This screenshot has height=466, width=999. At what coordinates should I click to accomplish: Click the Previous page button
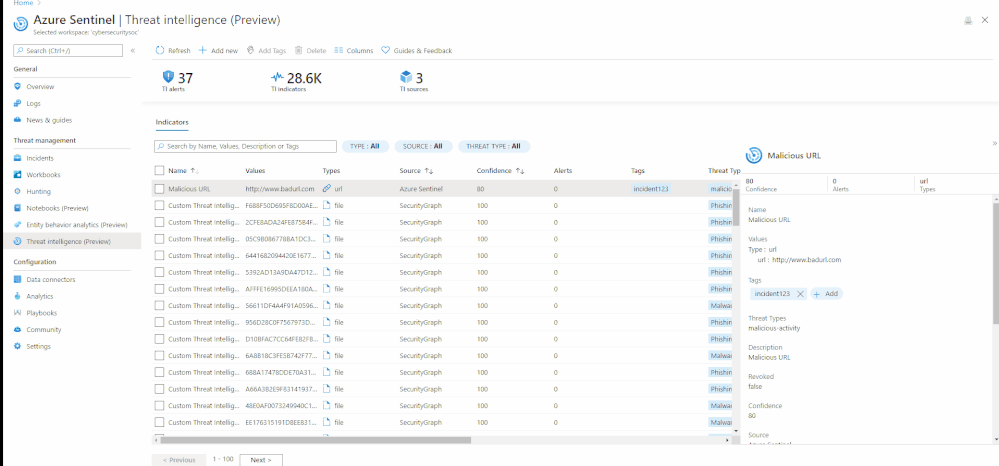coord(178,460)
